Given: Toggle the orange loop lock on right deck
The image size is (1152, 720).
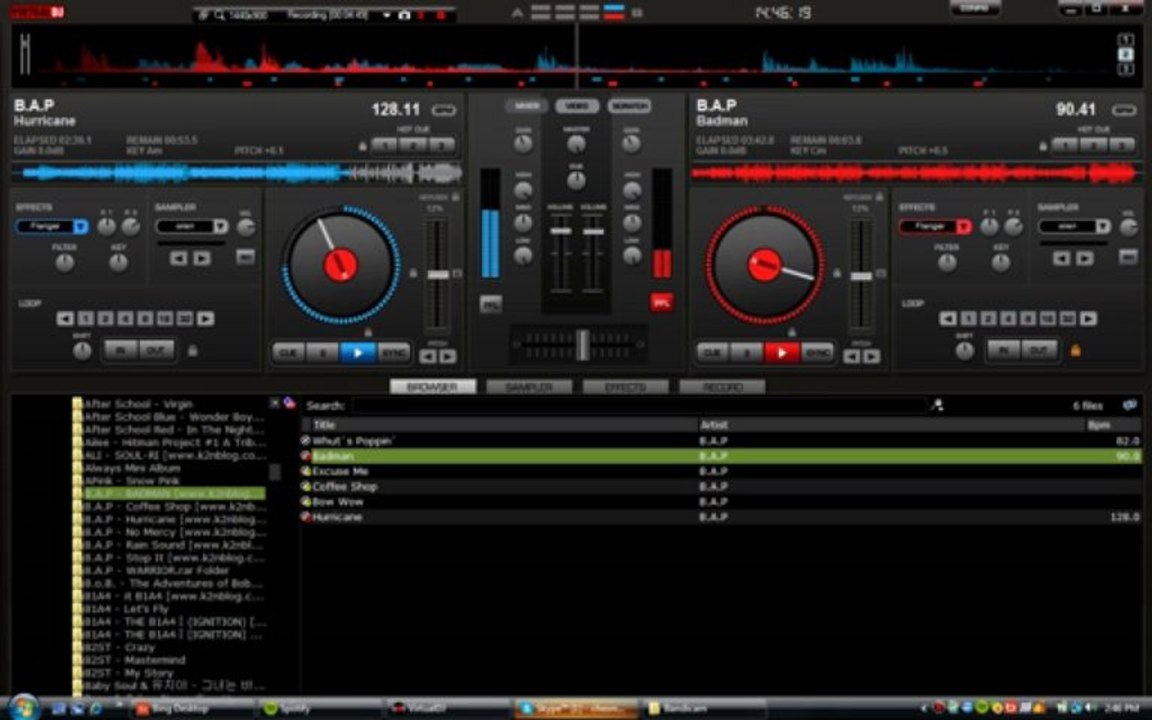Looking at the screenshot, I should 1076,350.
